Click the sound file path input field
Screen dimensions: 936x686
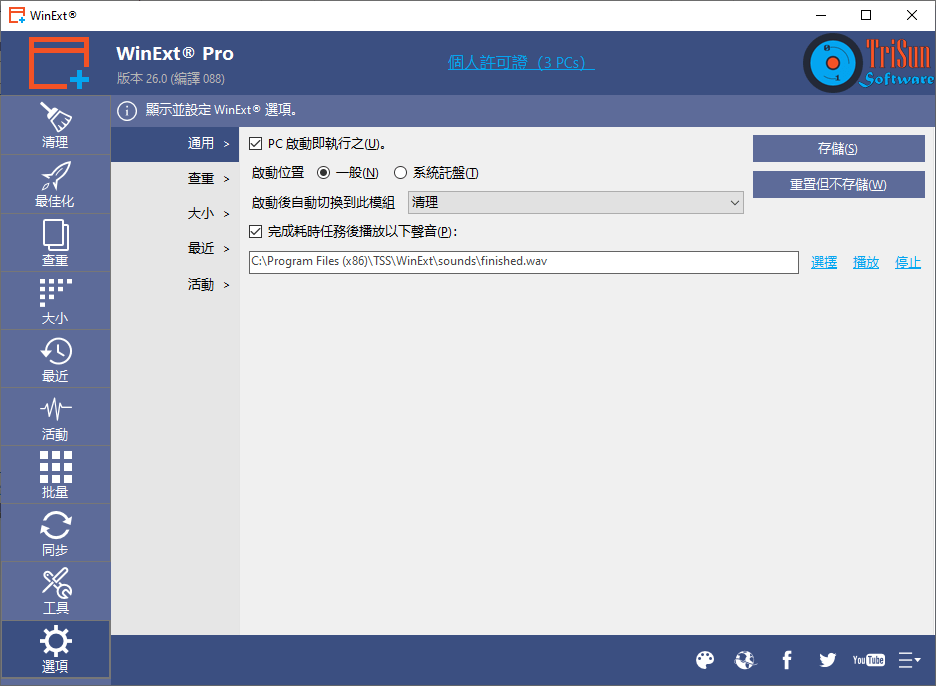524,262
